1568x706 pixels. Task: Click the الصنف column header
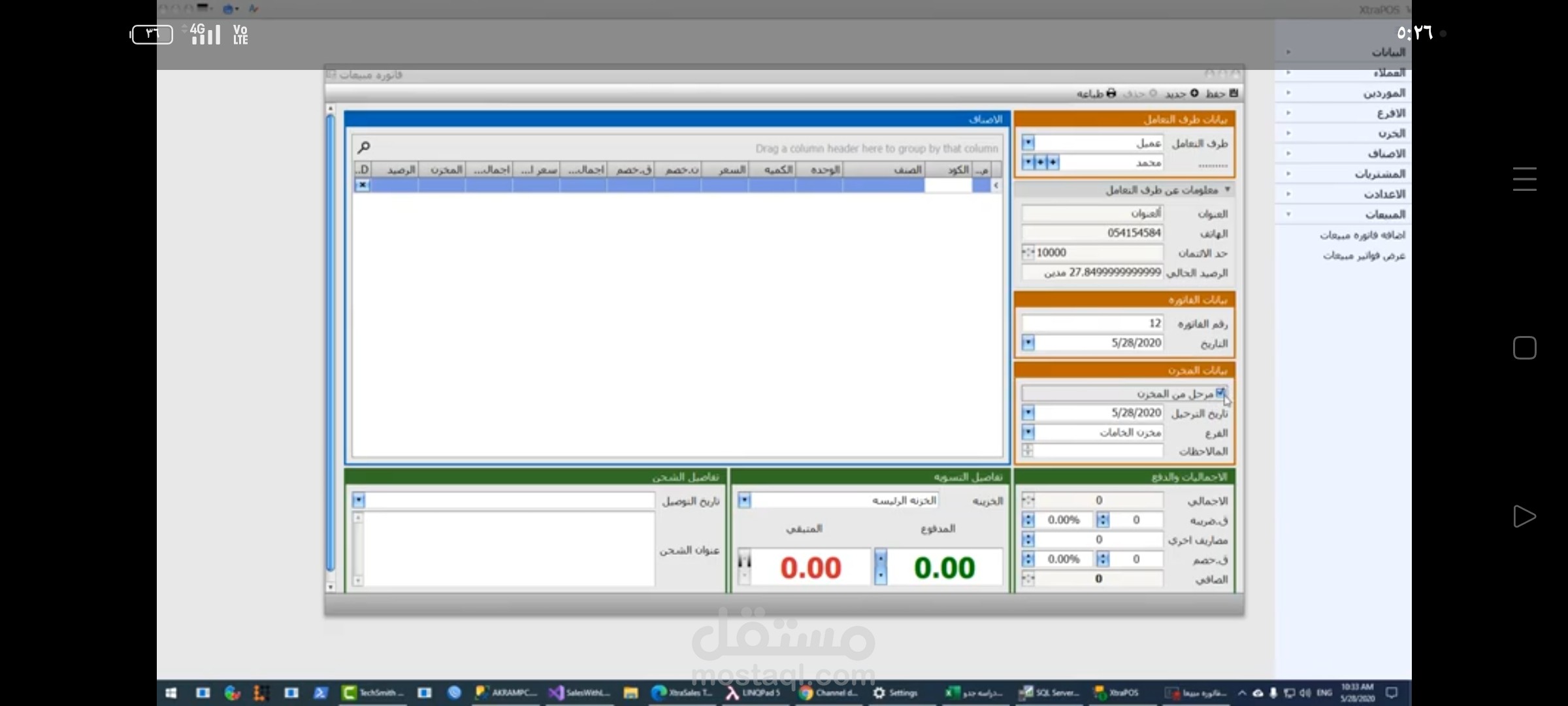tap(883, 170)
